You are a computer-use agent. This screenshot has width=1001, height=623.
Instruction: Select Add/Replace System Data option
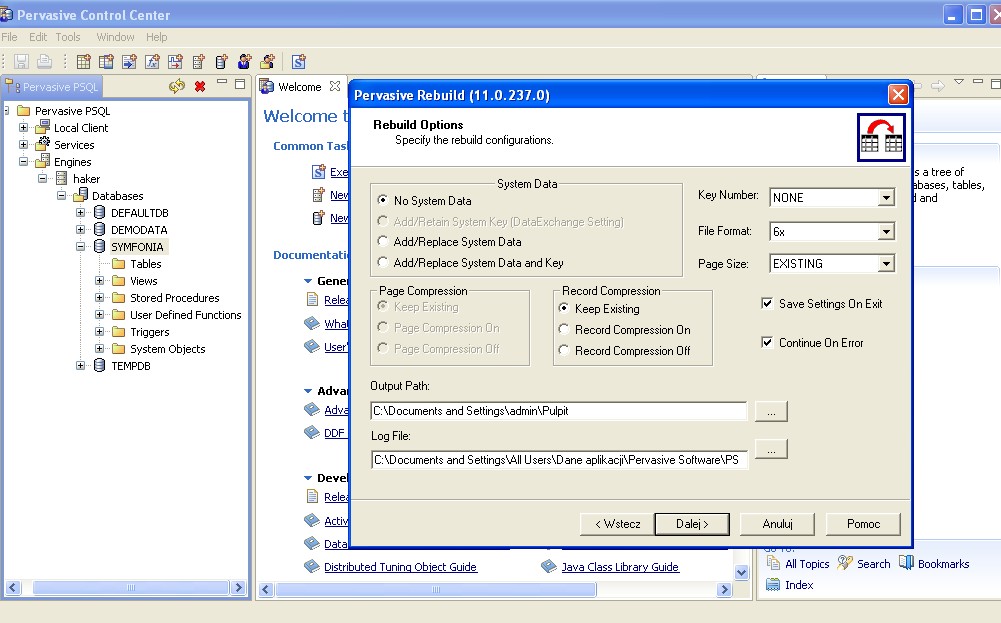(382, 241)
